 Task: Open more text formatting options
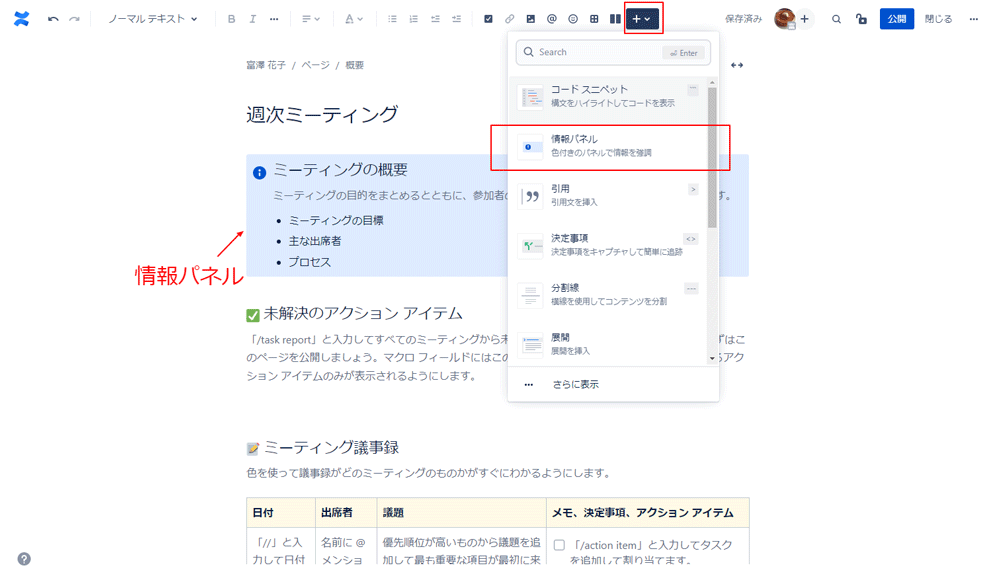tap(274, 19)
